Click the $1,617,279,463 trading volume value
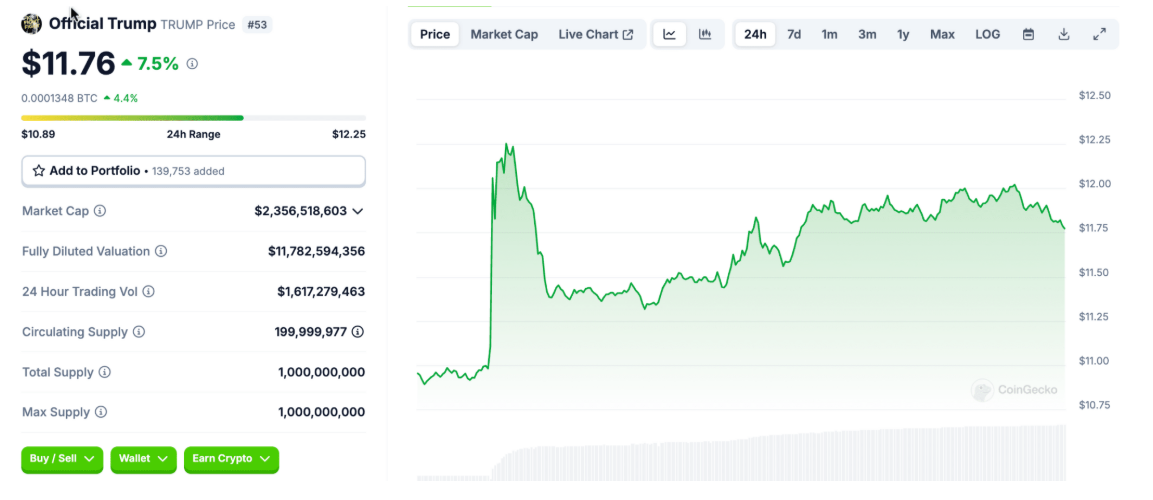Image resolution: width=1153 pixels, height=500 pixels. click(x=321, y=292)
